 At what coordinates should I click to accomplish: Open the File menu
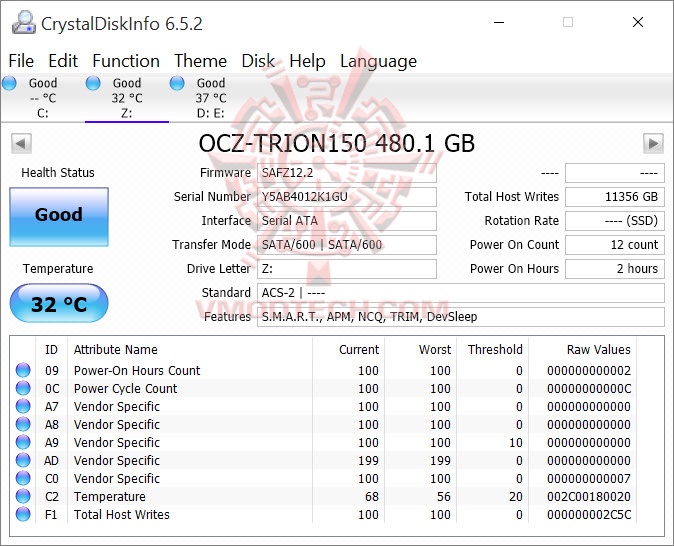click(21, 61)
